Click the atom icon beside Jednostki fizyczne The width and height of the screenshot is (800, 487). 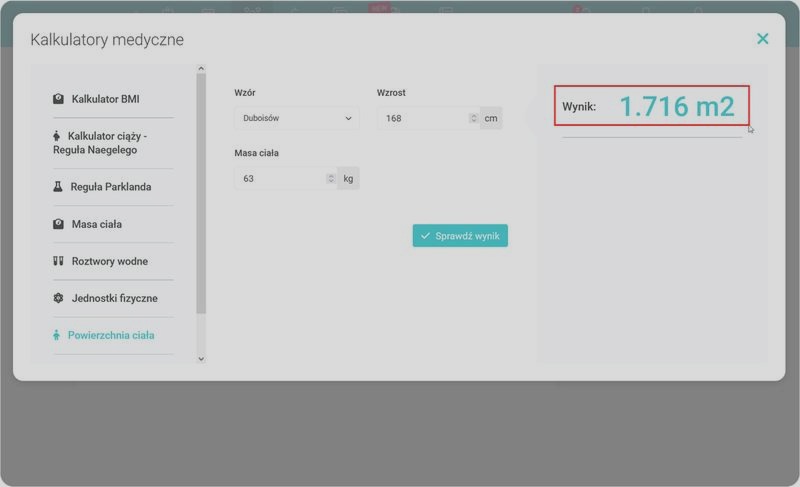58,298
